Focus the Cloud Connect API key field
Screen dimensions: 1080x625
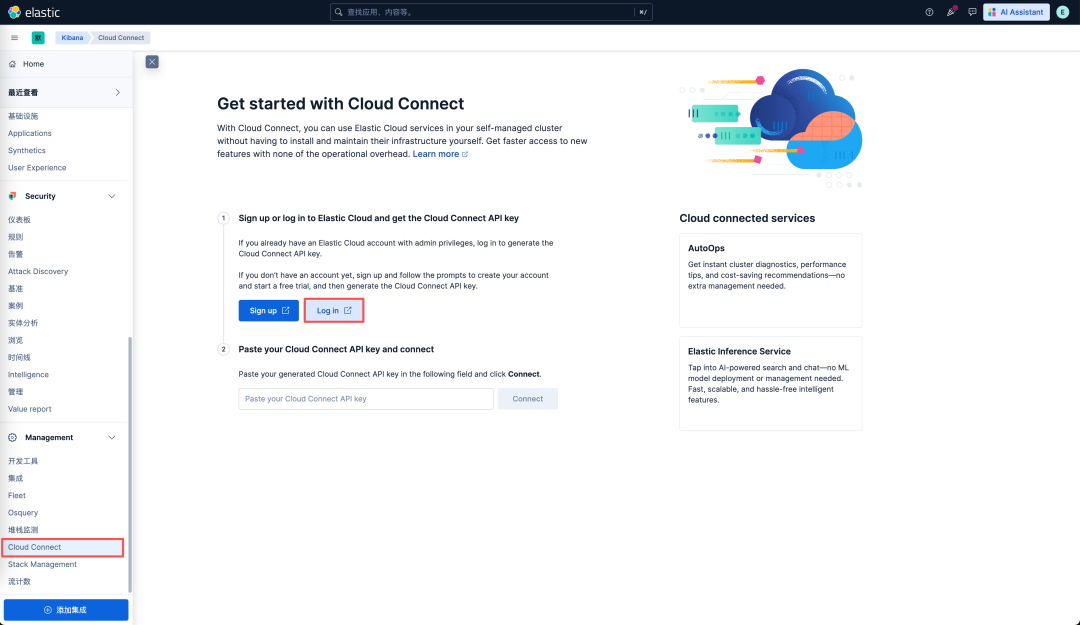pyautogui.click(x=366, y=399)
